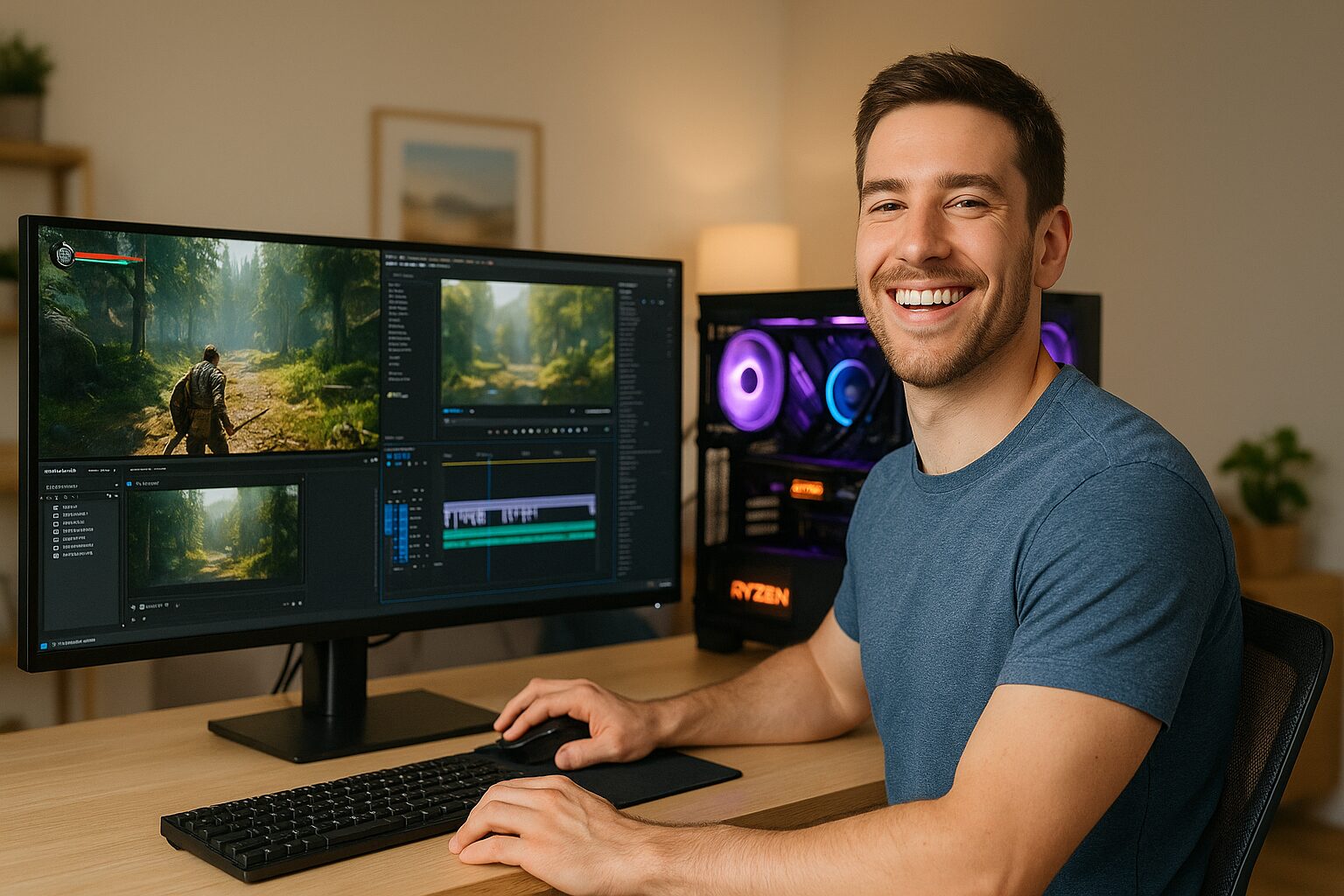Viewport: 1344px width, 896px height.
Task: Open the first menu in the editor menu bar
Action: coord(390,258)
